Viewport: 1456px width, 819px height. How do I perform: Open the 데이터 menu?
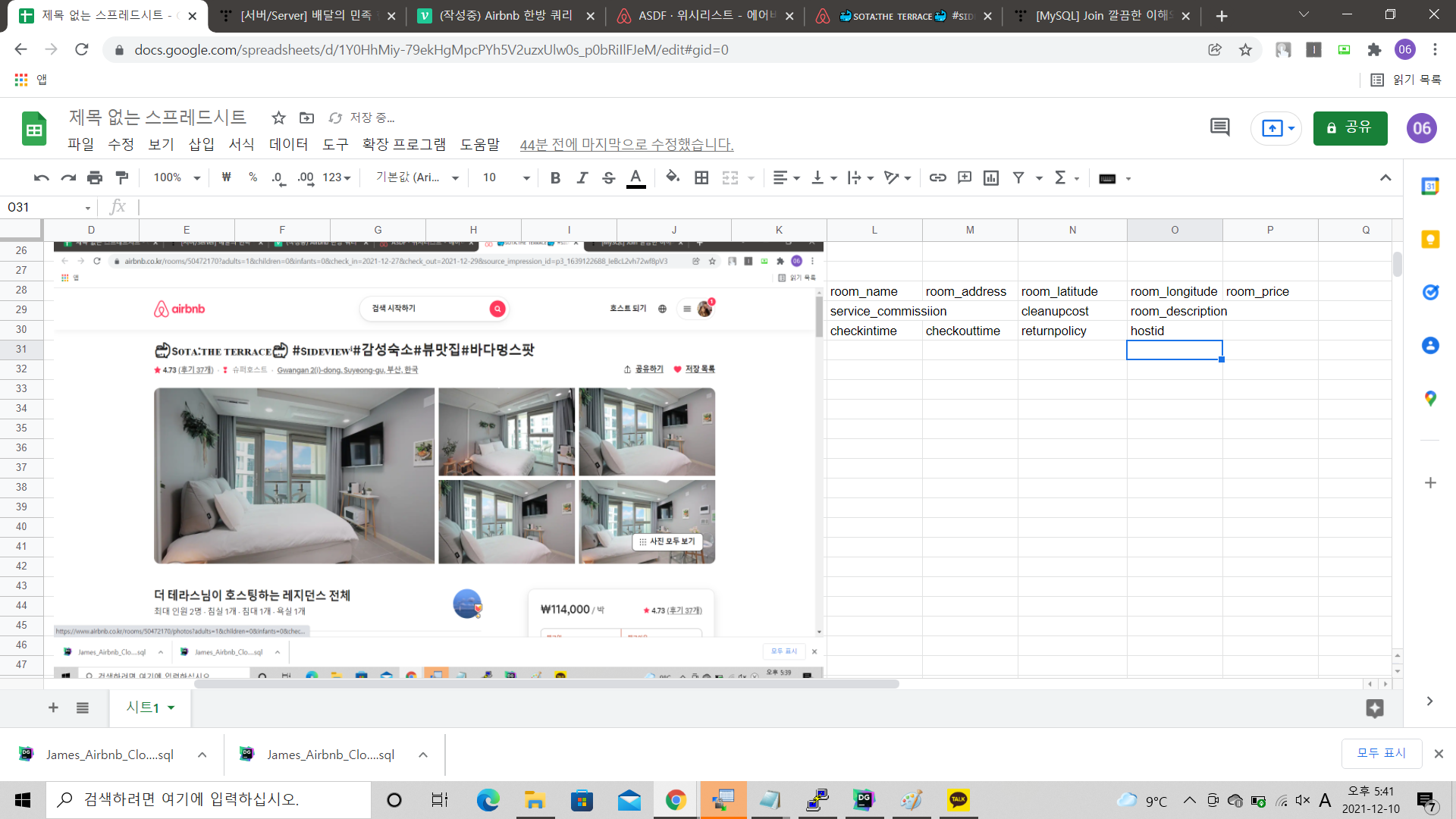coord(288,144)
